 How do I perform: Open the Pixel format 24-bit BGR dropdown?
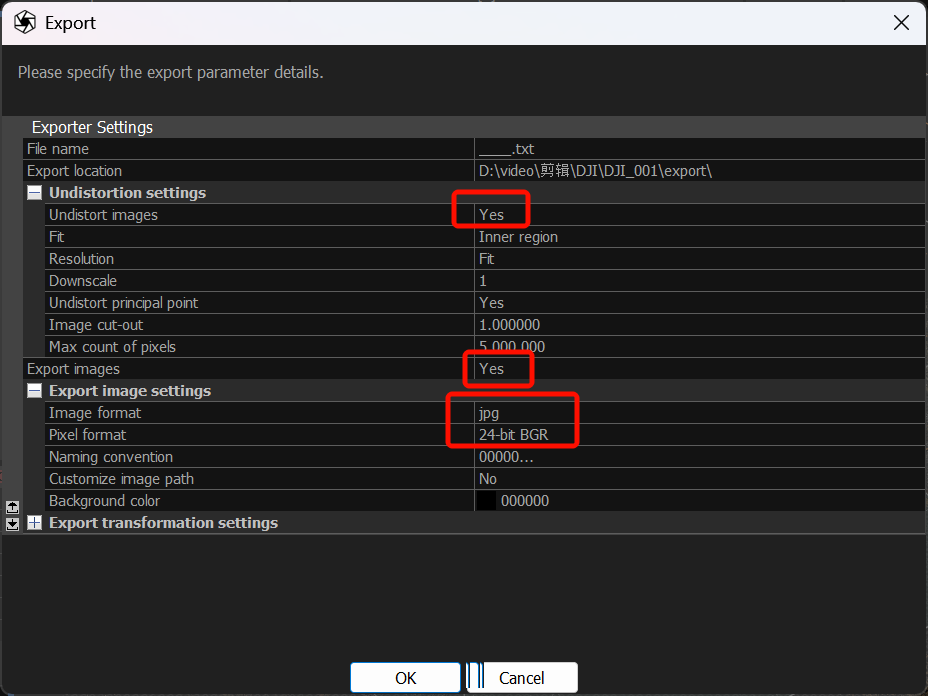pyautogui.click(x=513, y=435)
